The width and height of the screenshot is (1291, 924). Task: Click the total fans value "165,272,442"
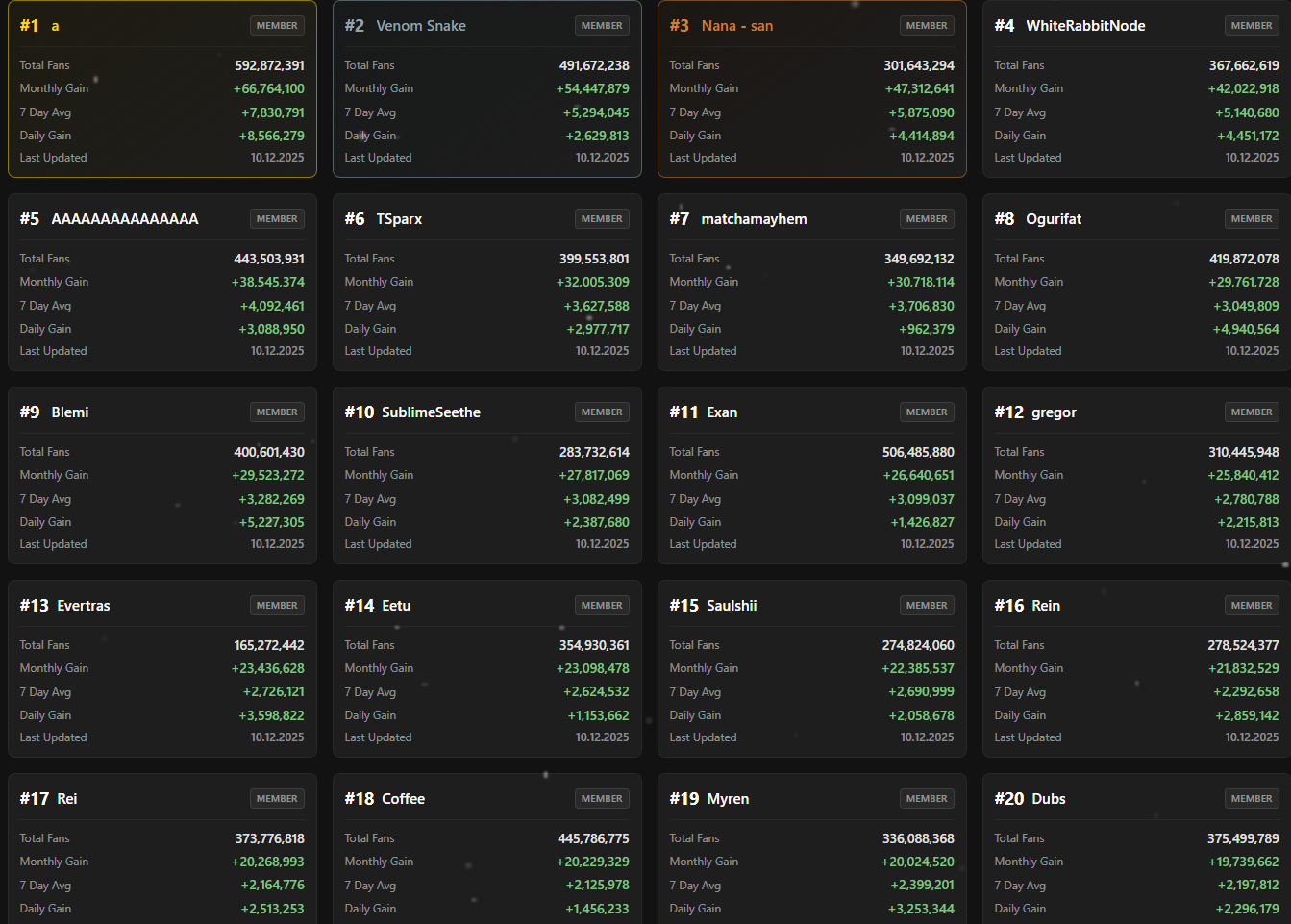pyautogui.click(x=269, y=645)
